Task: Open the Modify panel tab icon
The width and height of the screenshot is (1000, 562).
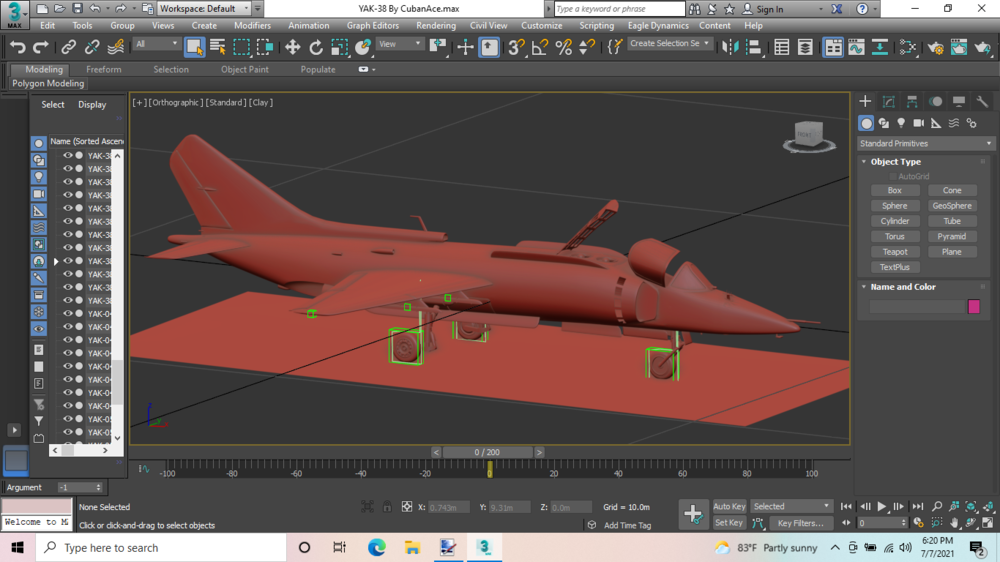Action: click(889, 102)
